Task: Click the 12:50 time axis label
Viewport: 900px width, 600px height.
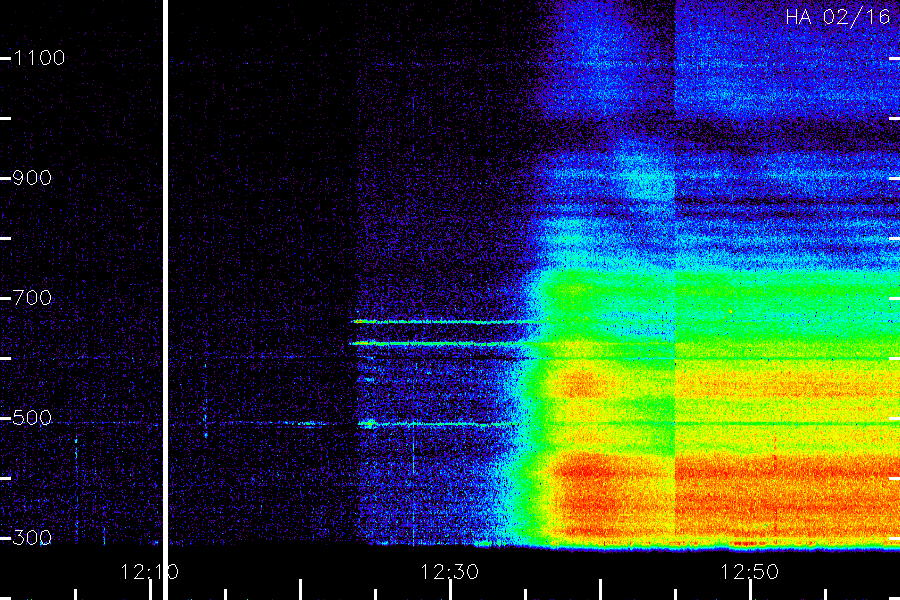Action: click(x=749, y=572)
